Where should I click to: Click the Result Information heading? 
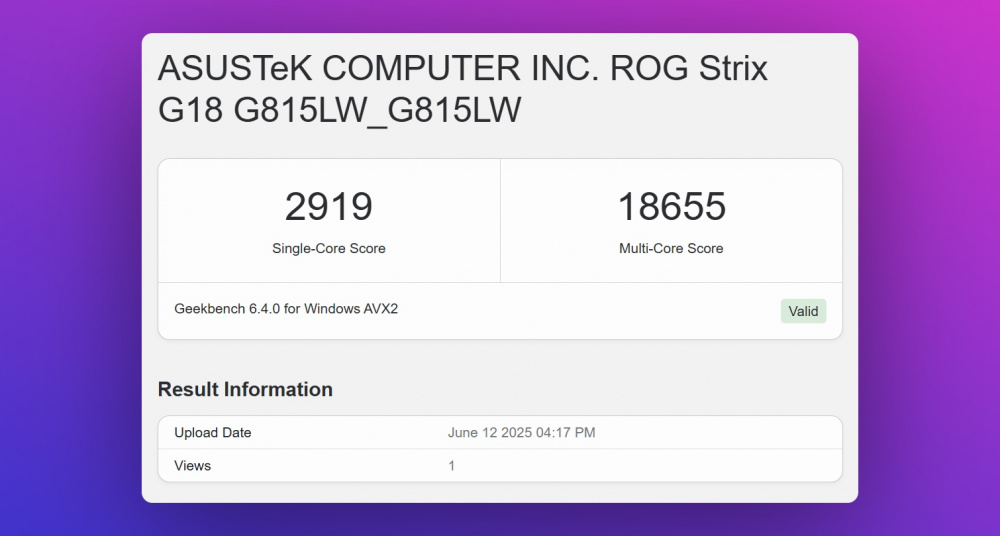(245, 389)
